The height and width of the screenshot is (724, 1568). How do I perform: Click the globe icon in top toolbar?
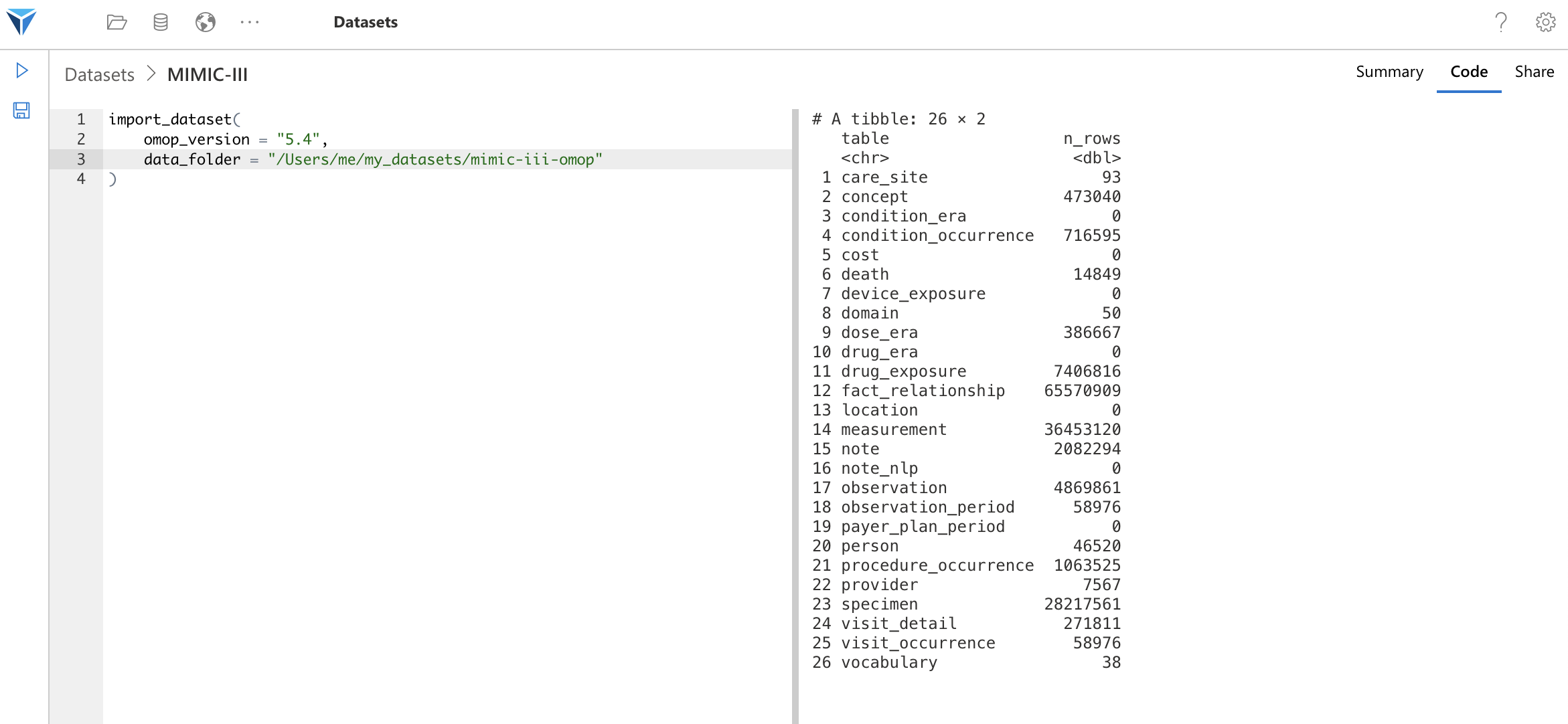[206, 22]
